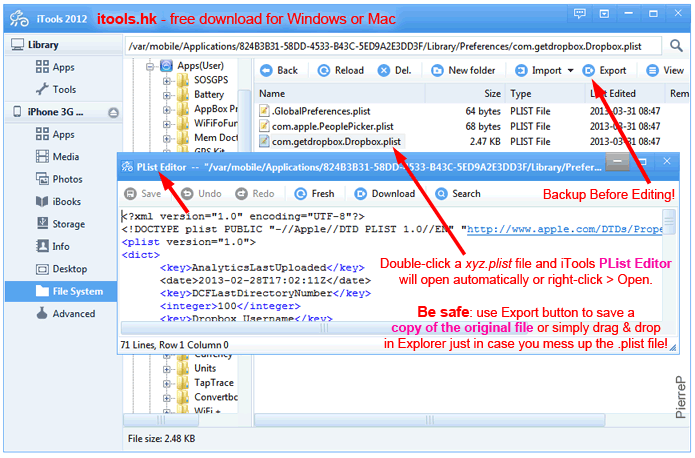Image resolution: width=695 pixels, height=458 pixels.
Task: Save the plist in PList Editor
Action: [x=143, y=194]
